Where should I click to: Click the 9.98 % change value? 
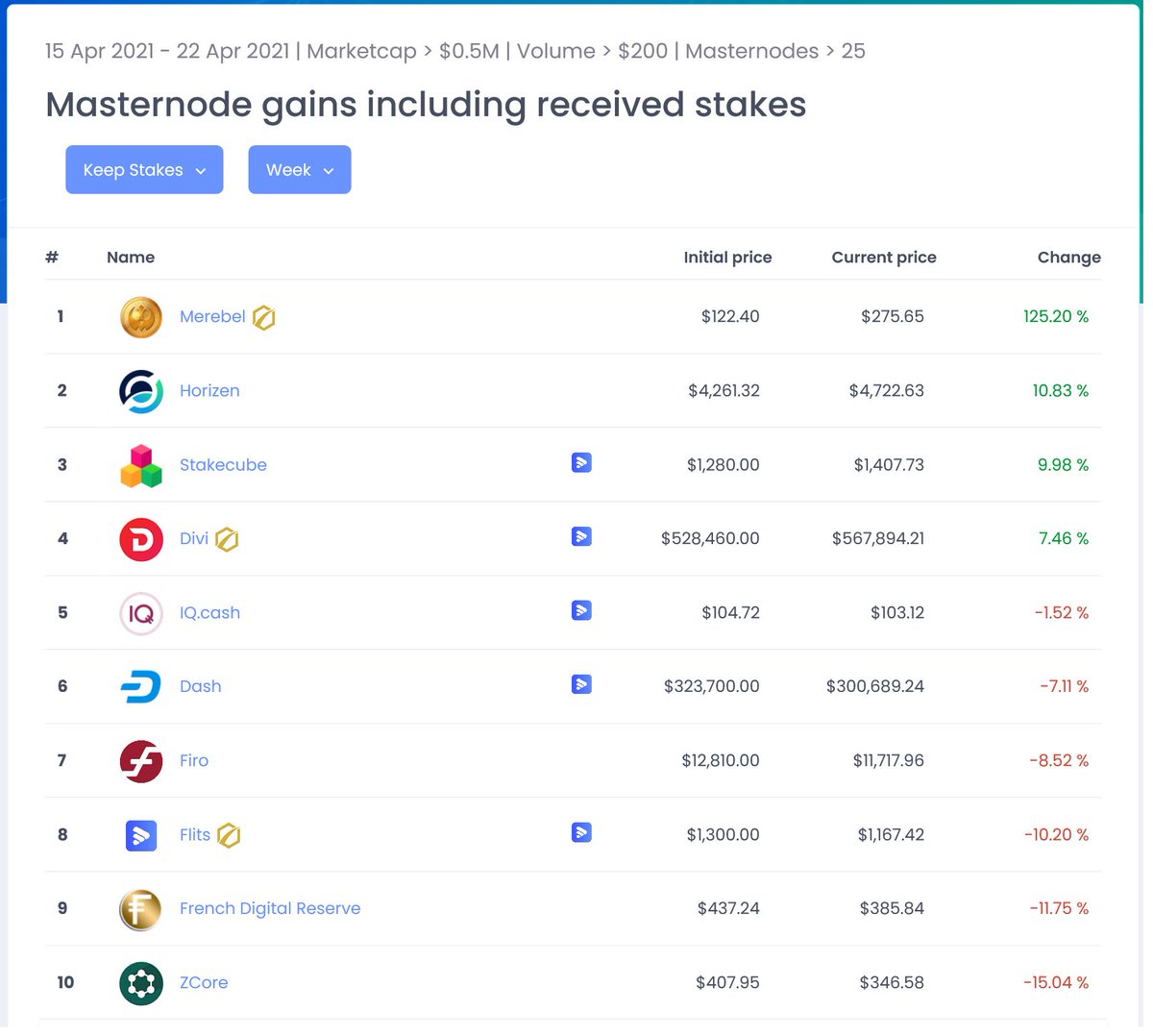click(1063, 465)
